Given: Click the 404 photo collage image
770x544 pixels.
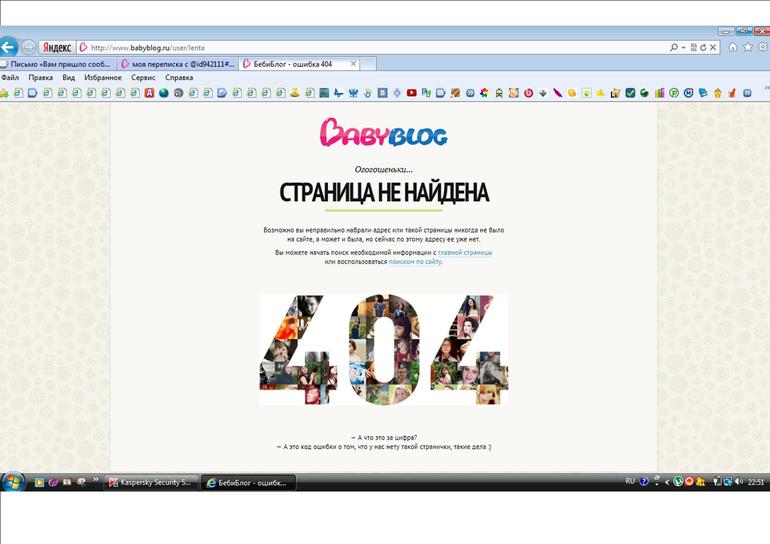Looking at the screenshot, I should [384, 350].
